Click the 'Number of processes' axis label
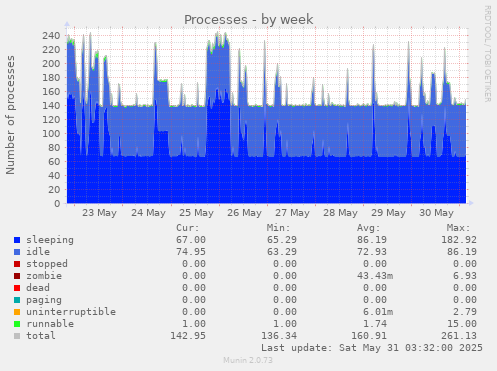497x371 pixels. click(10, 115)
